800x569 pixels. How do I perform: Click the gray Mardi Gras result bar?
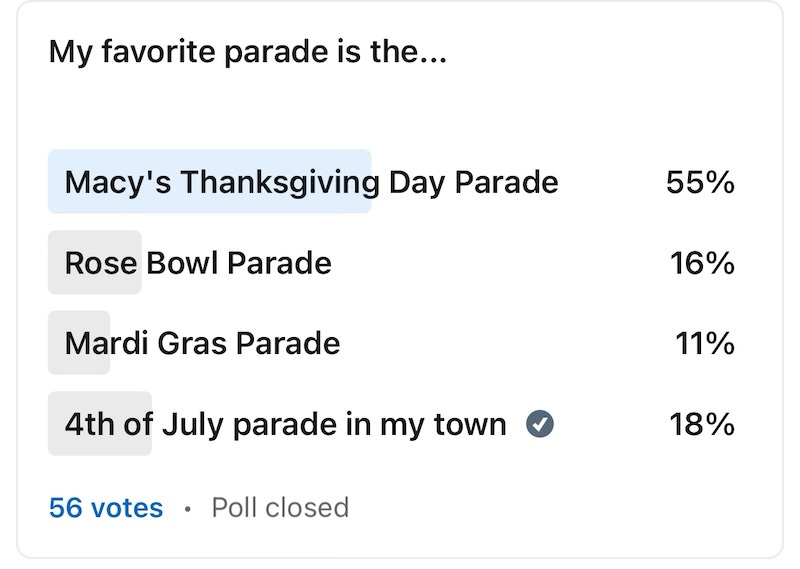pos(79,342)
